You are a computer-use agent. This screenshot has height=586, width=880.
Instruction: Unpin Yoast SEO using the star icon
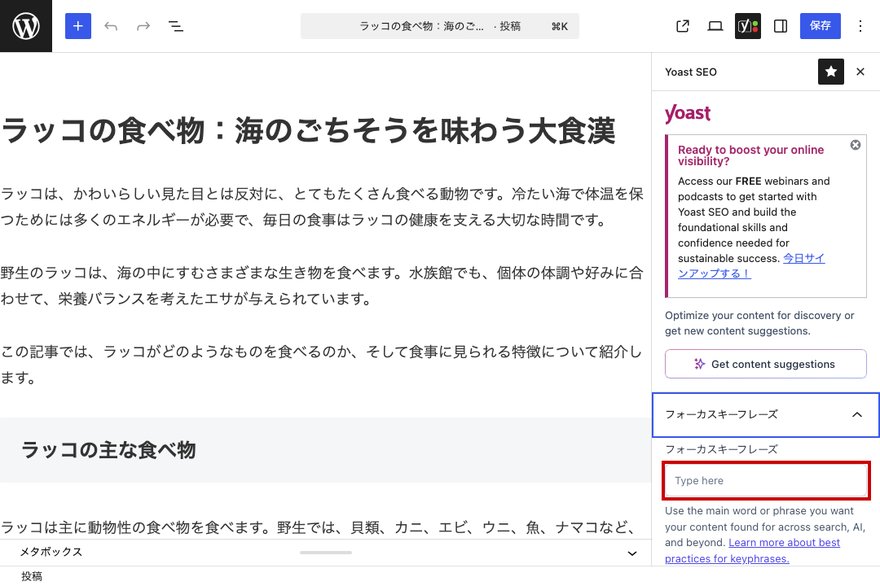831,72
